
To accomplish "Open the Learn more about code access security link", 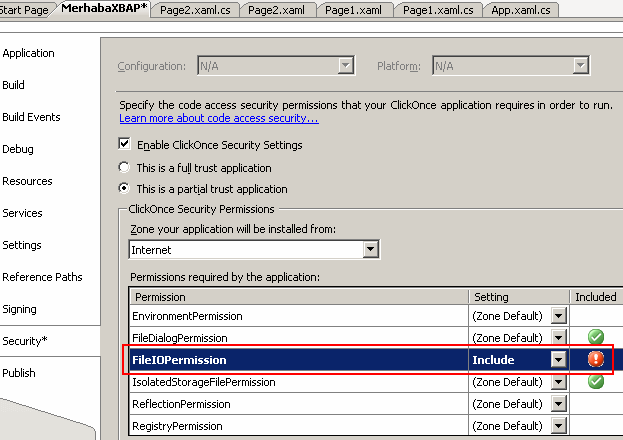I will click(x=218, y=118).
